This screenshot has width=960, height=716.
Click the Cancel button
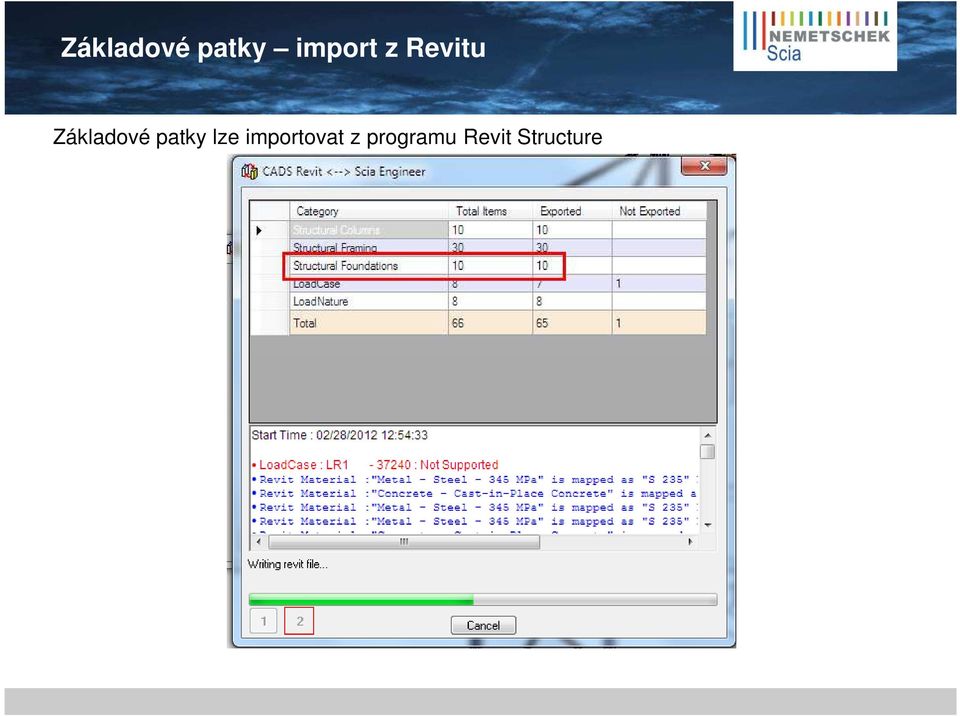click(x=483, y=625)
